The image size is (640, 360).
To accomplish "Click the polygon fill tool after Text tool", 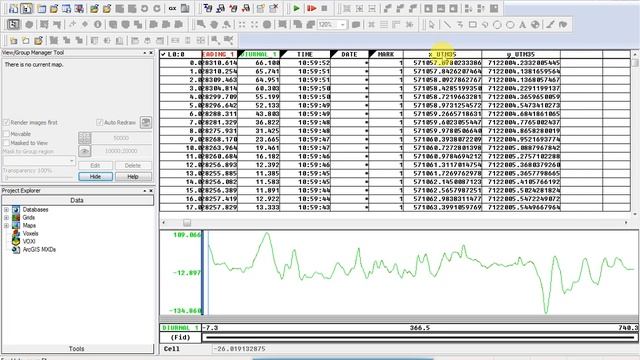I will pos(535,24).
